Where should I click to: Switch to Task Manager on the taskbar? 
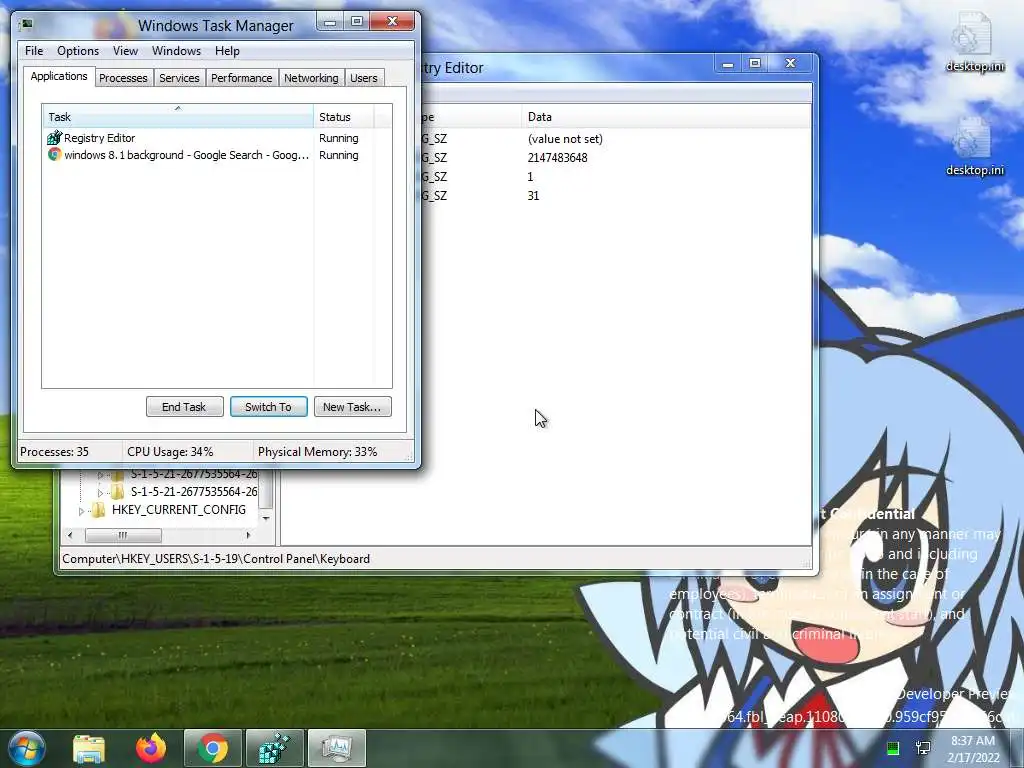tap(336, 748)
